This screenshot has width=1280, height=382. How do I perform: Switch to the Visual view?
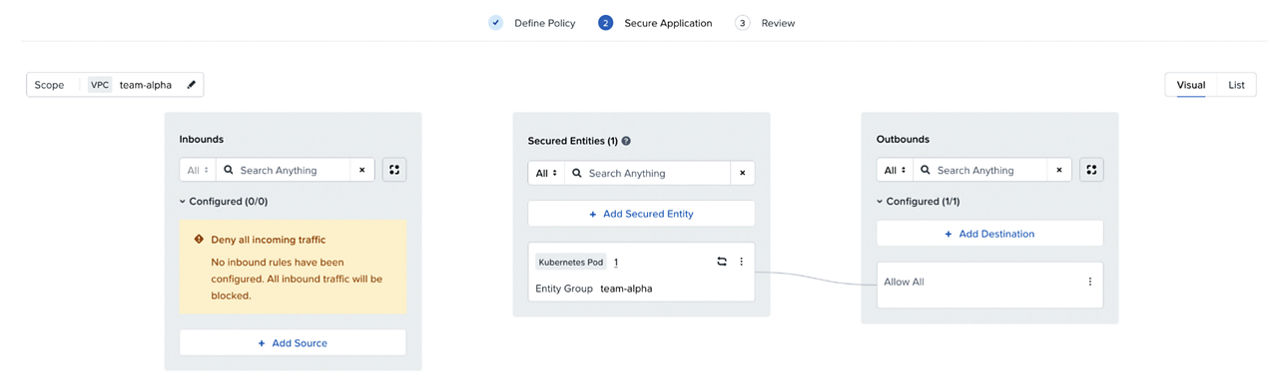tap(1190, 85)
